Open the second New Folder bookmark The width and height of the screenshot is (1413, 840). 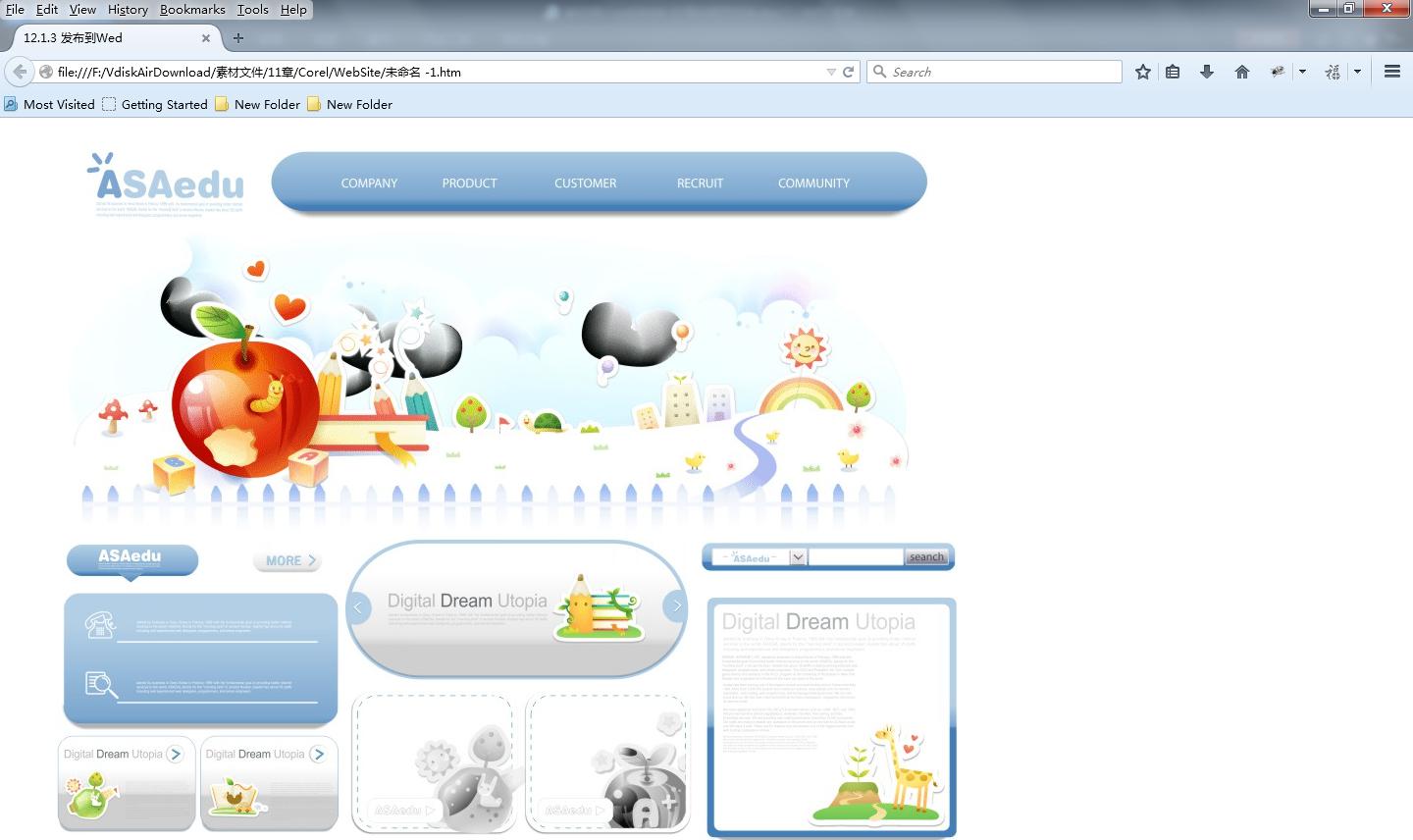coord(349,104)
